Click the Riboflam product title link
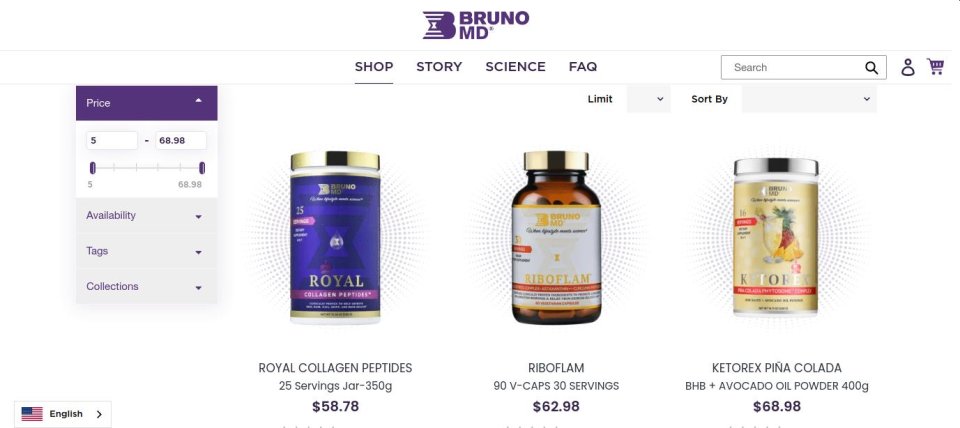Viewport: 960px width, 428px height. pos(556,368)
